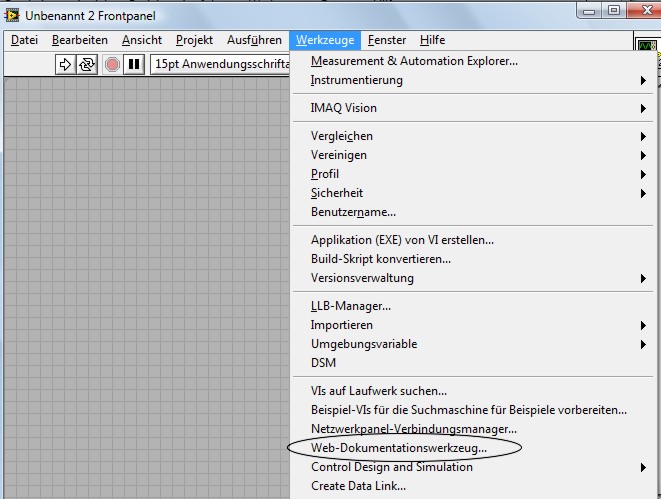Viewport: 661px width, 499px height.
Task: Click the VI icon pane at top right
Action: click(x=647, y=45)
